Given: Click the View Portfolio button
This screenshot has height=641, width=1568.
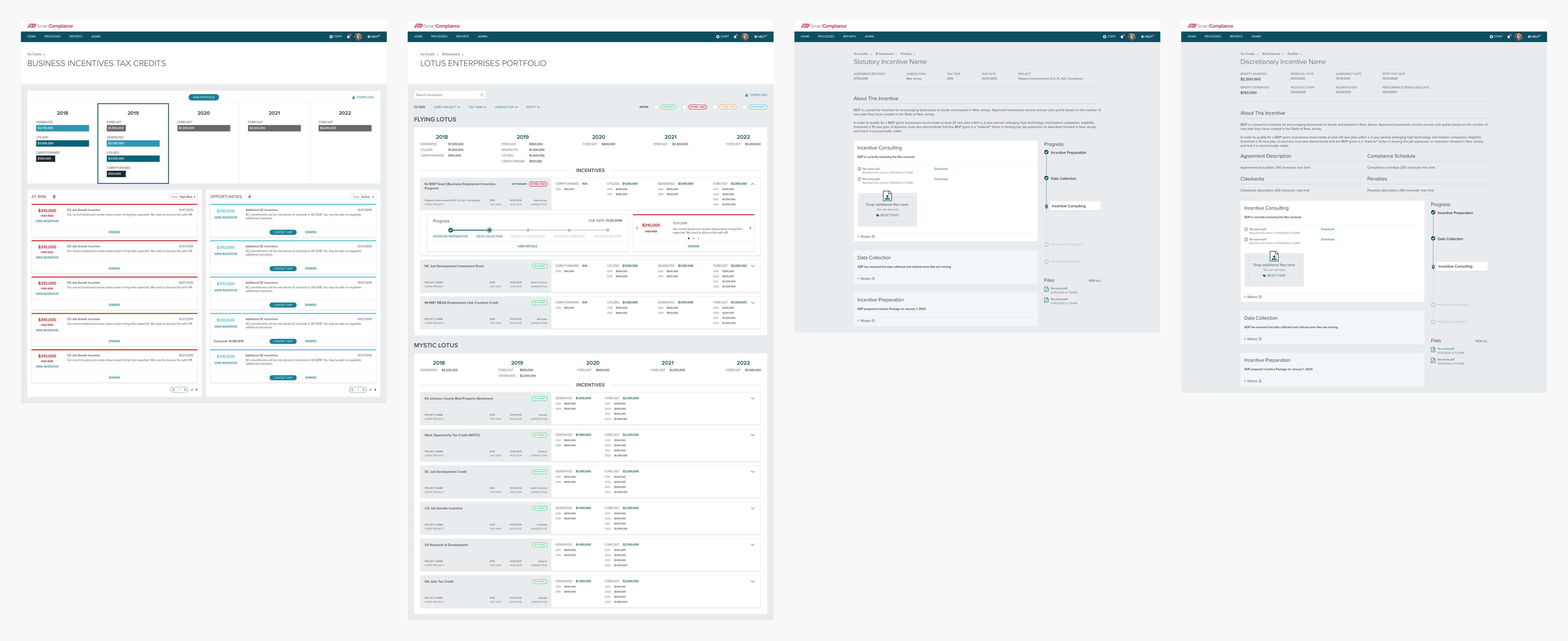Looking at the screenshot, I should [204, 98].
